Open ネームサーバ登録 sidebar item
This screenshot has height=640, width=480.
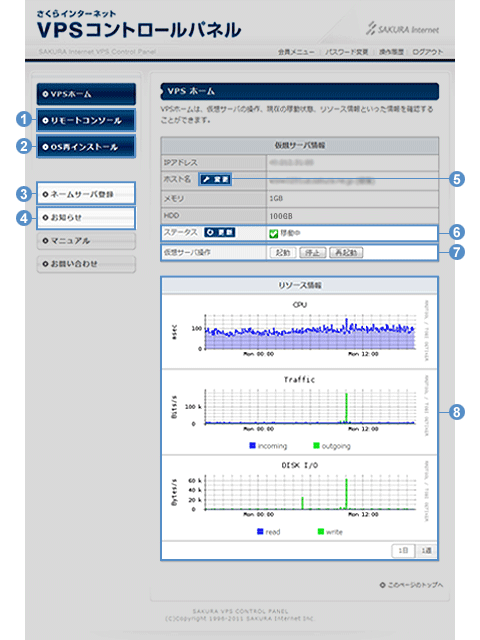click(86, 194)
